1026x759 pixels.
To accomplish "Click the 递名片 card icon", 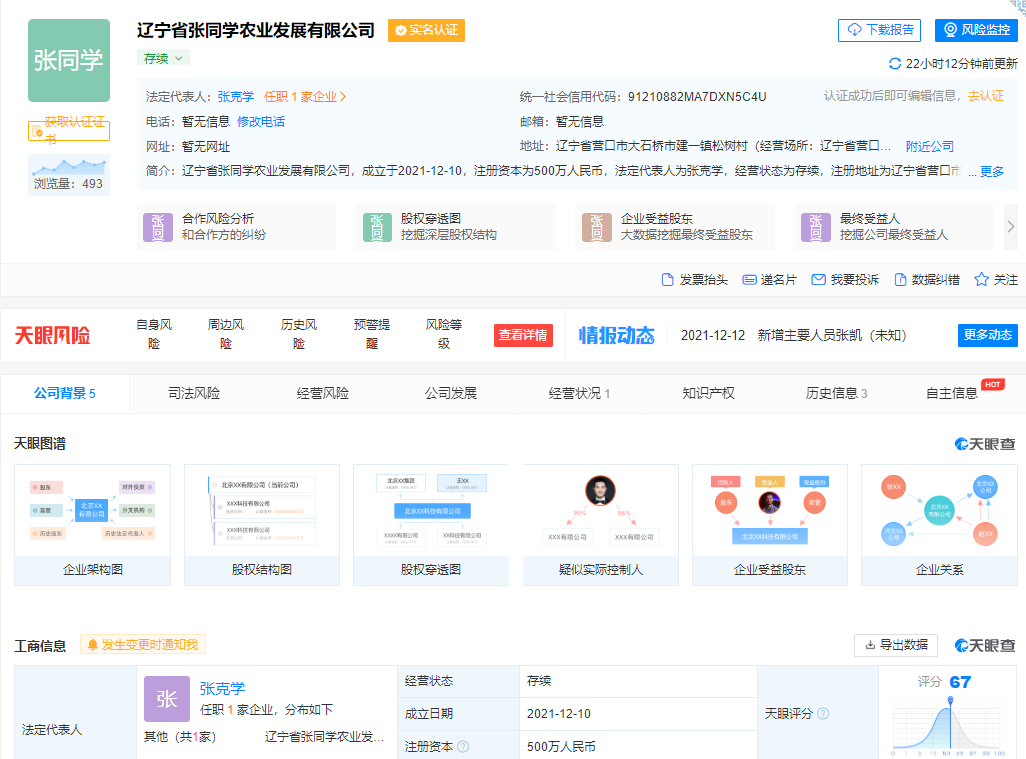I will click(x=749, y=279).
